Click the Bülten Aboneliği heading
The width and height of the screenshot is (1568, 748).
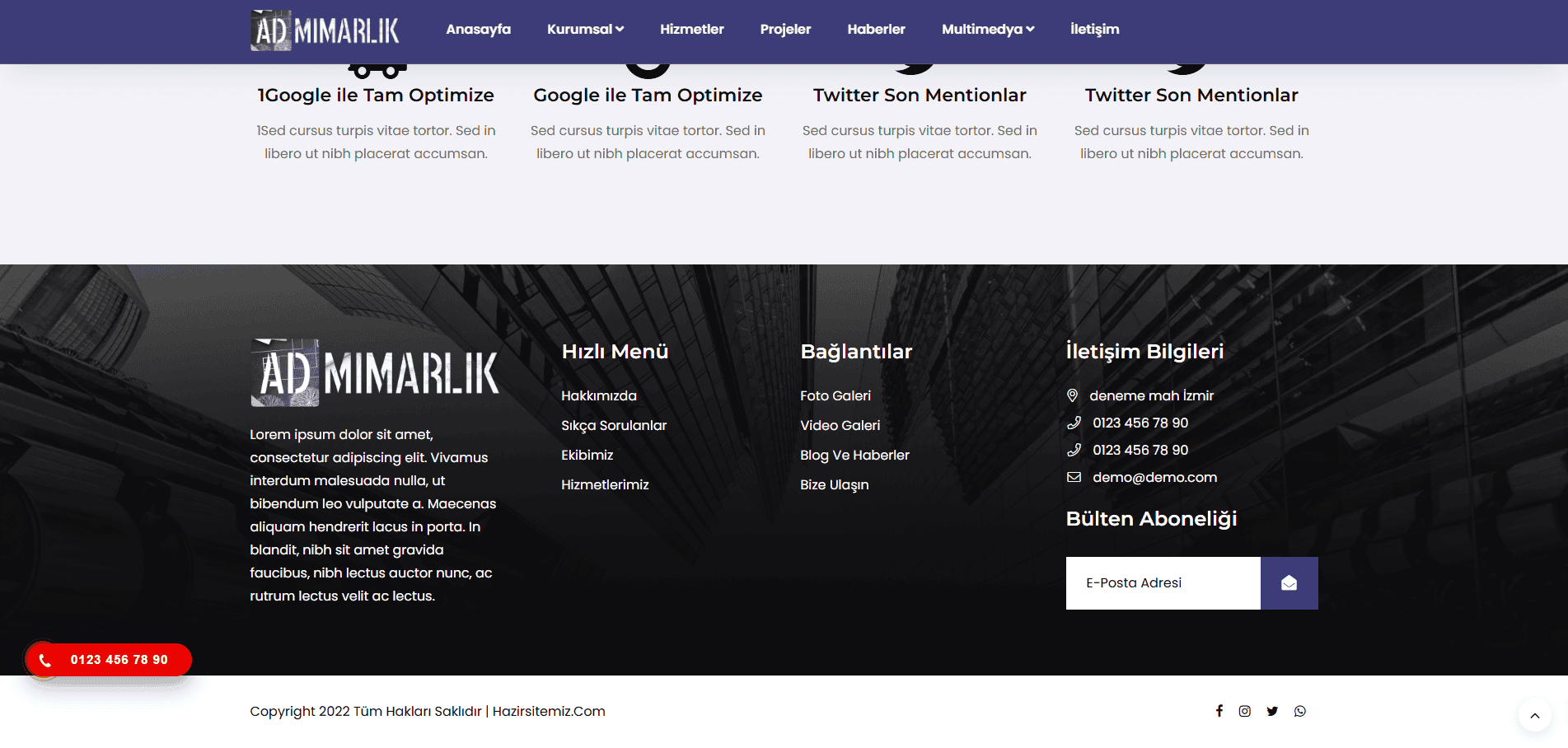1151,519
